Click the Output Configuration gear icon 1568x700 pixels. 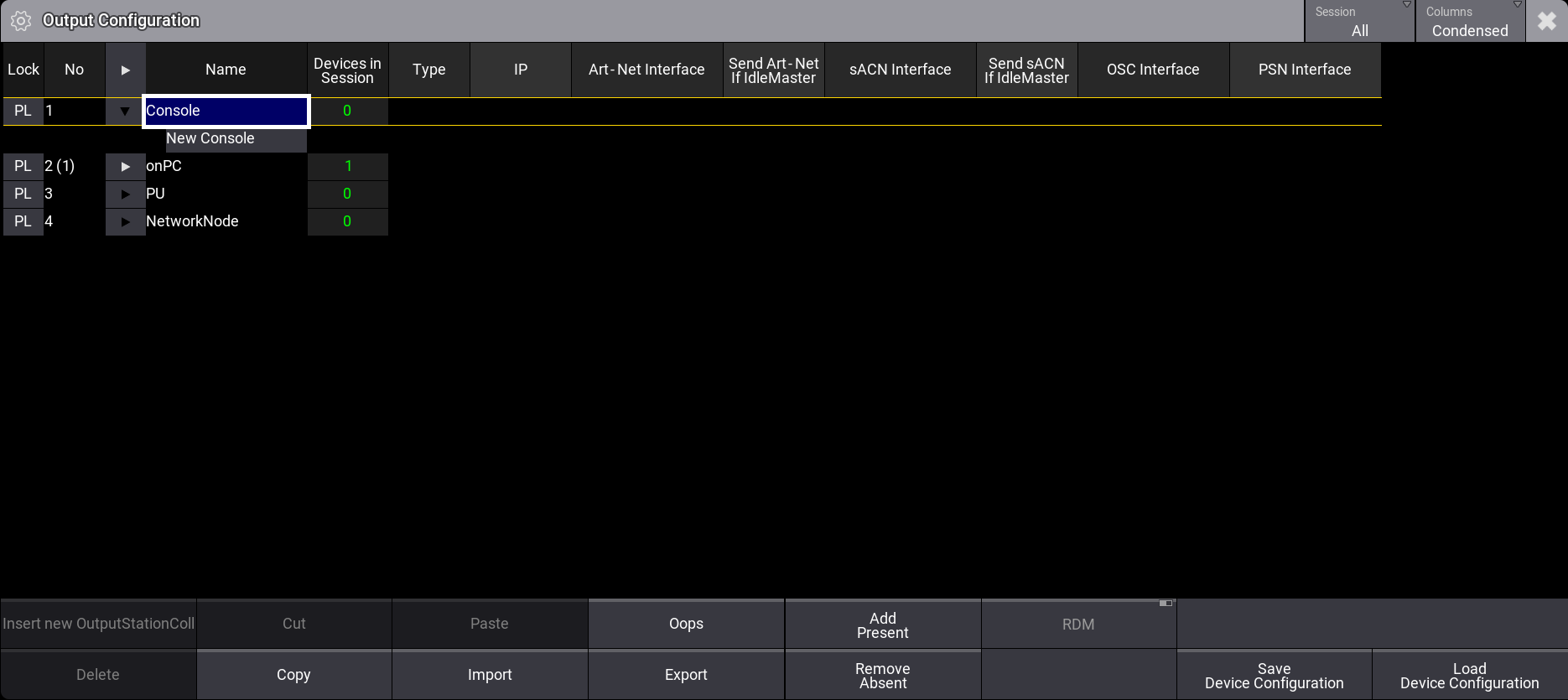coord(21,21)
